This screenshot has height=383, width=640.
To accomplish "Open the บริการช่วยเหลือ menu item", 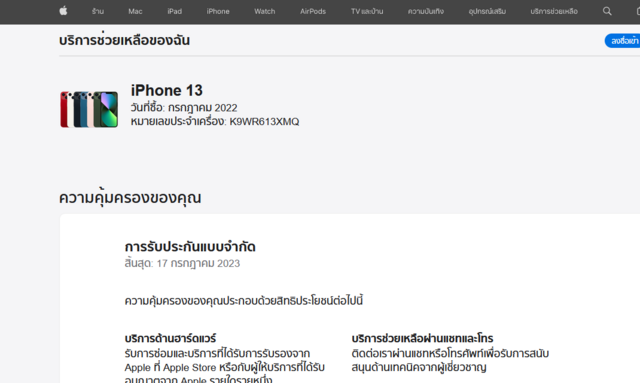I will (554, 11).
